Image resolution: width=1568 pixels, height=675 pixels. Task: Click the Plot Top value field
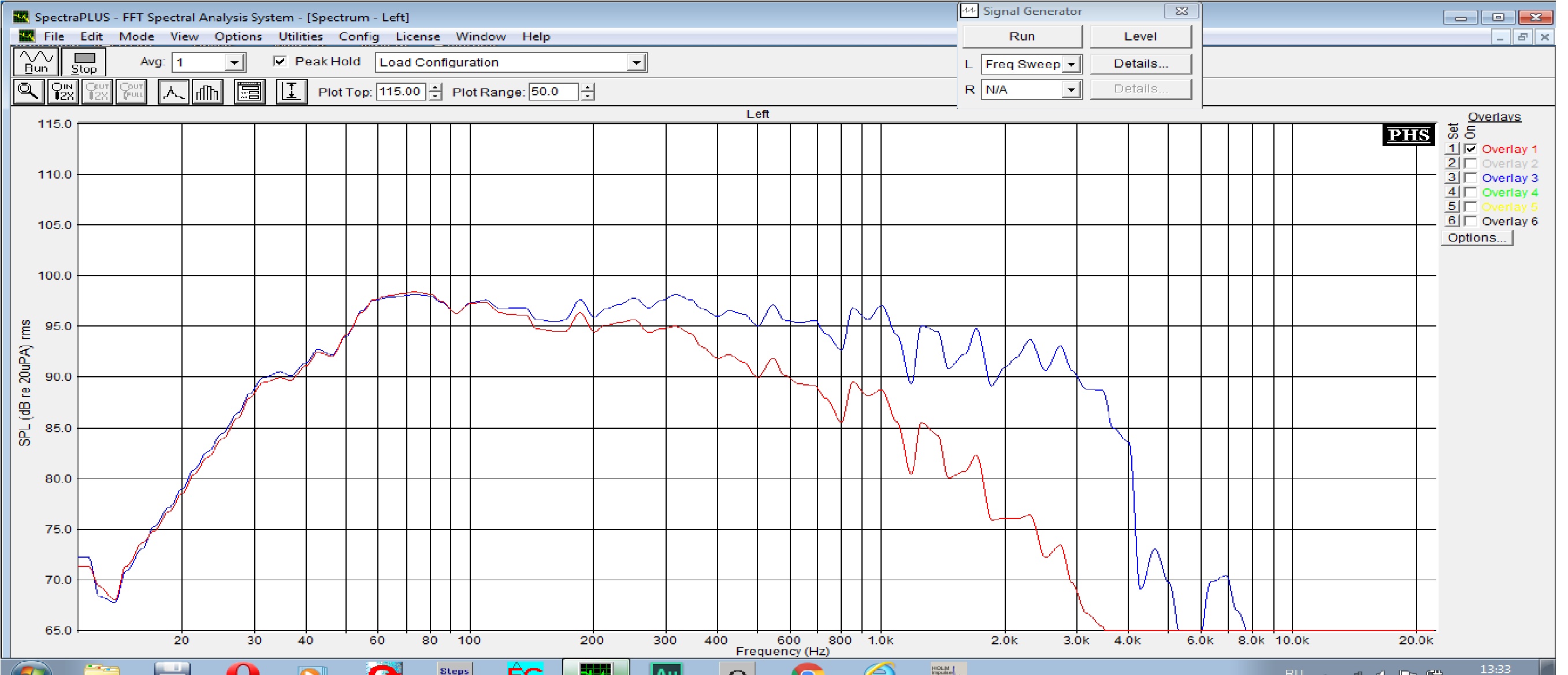(400, 92)
